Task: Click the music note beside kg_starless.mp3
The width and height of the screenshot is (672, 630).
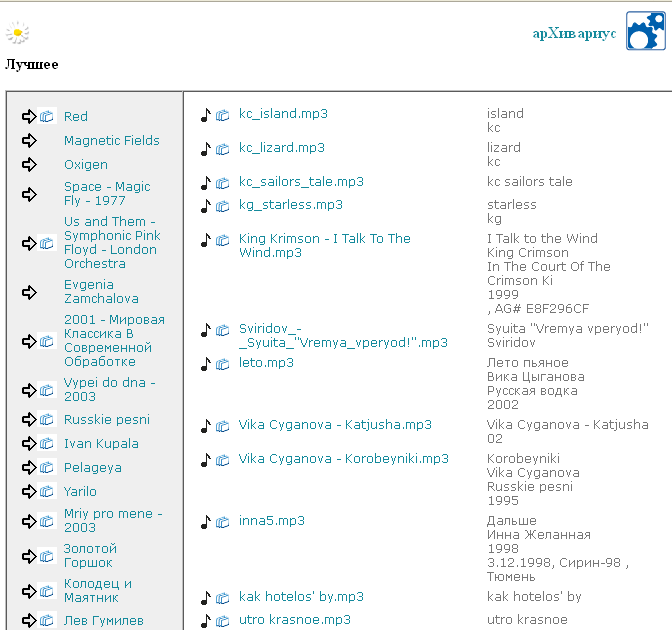Action: 206,206
